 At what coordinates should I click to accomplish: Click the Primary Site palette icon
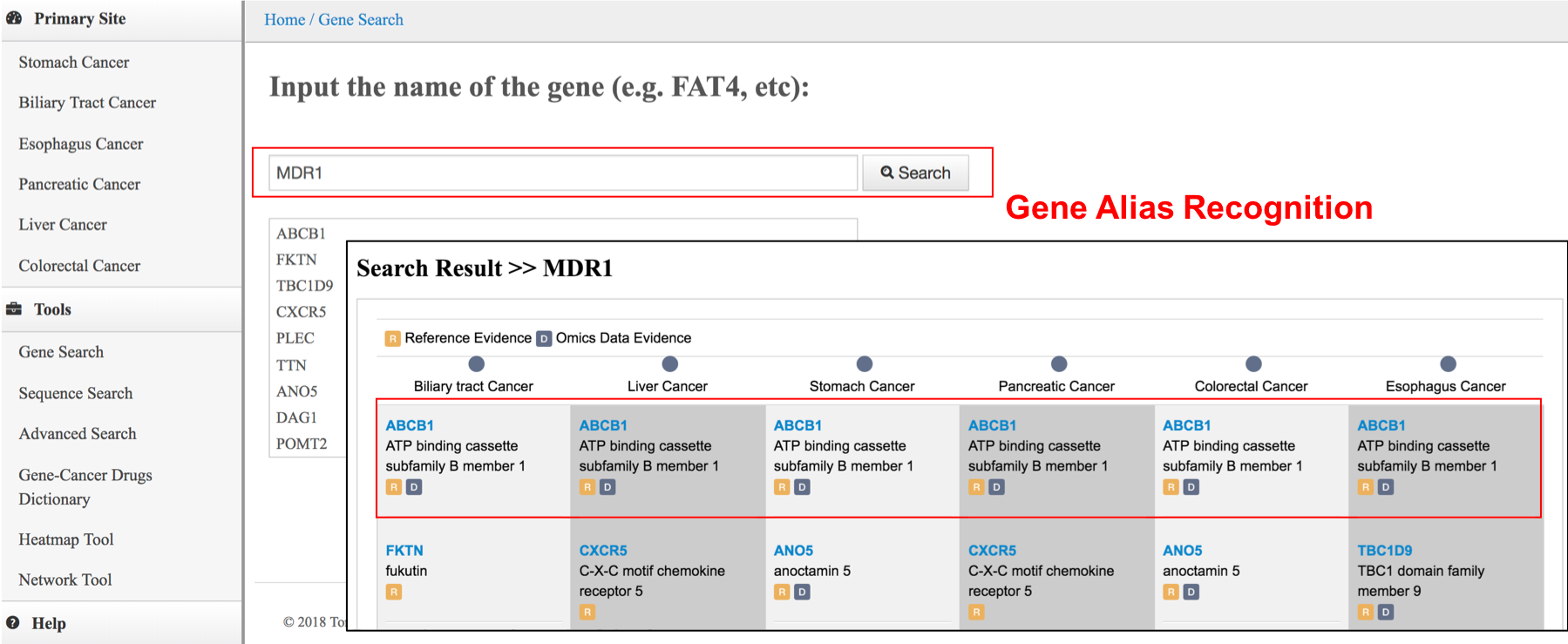coord(14,18)
